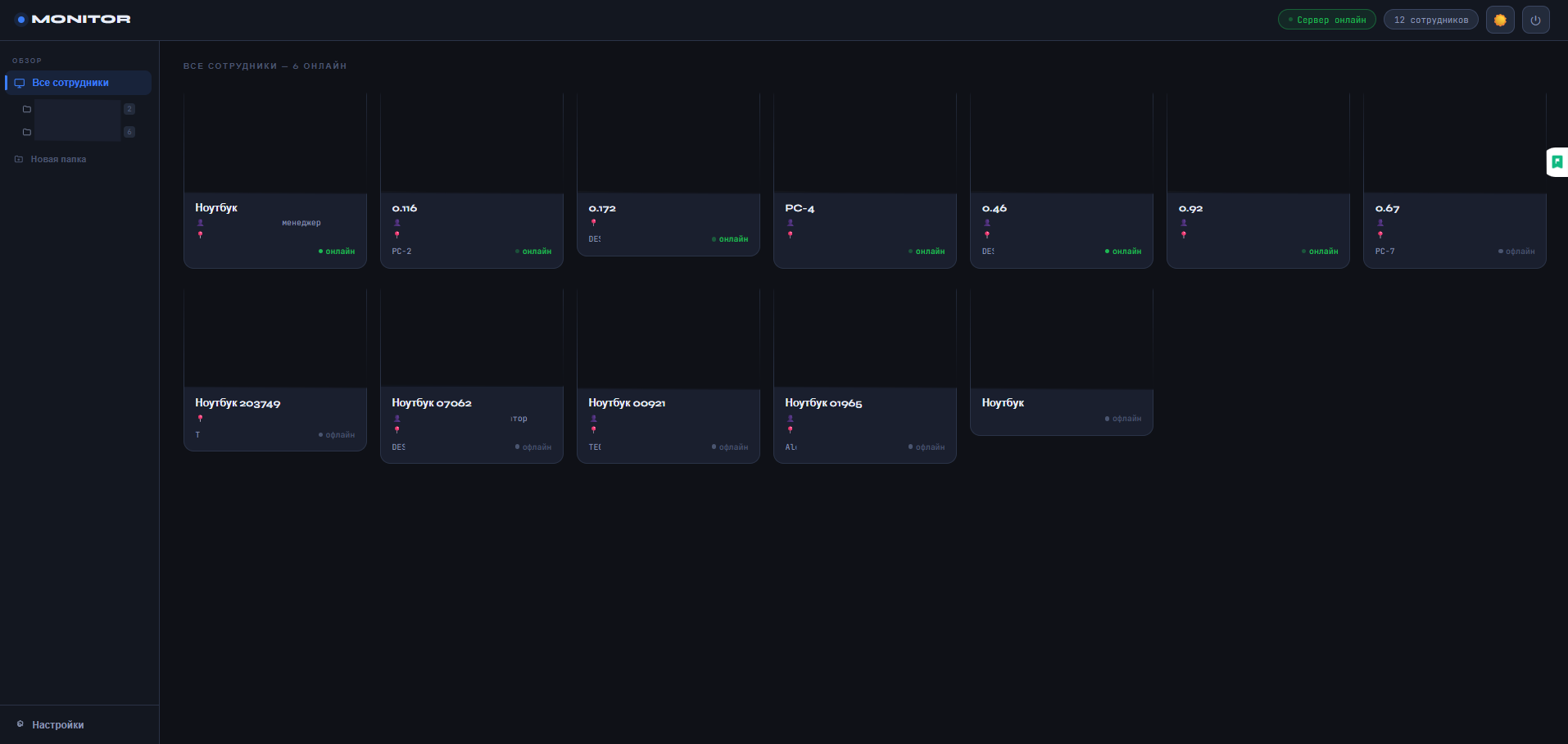1568x744 pixels.
Task: Click the user icon on card 0.67
Action: (x=1380, y=223)
